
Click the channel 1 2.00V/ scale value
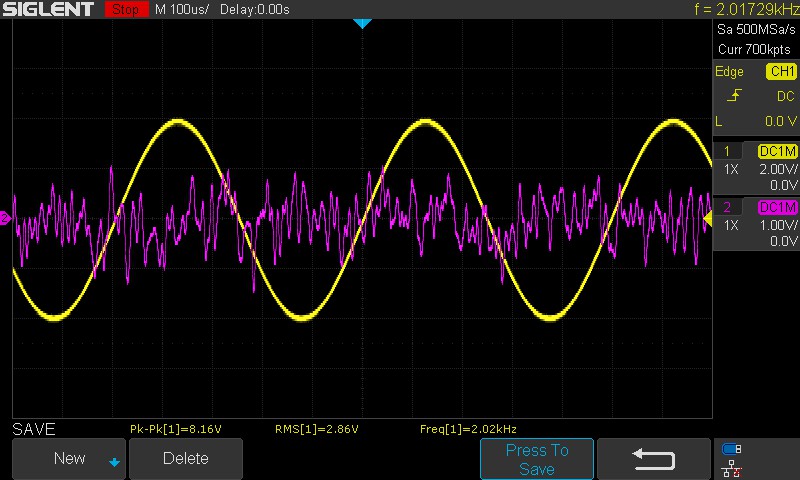pyautogui.click(x=778, y=169)
